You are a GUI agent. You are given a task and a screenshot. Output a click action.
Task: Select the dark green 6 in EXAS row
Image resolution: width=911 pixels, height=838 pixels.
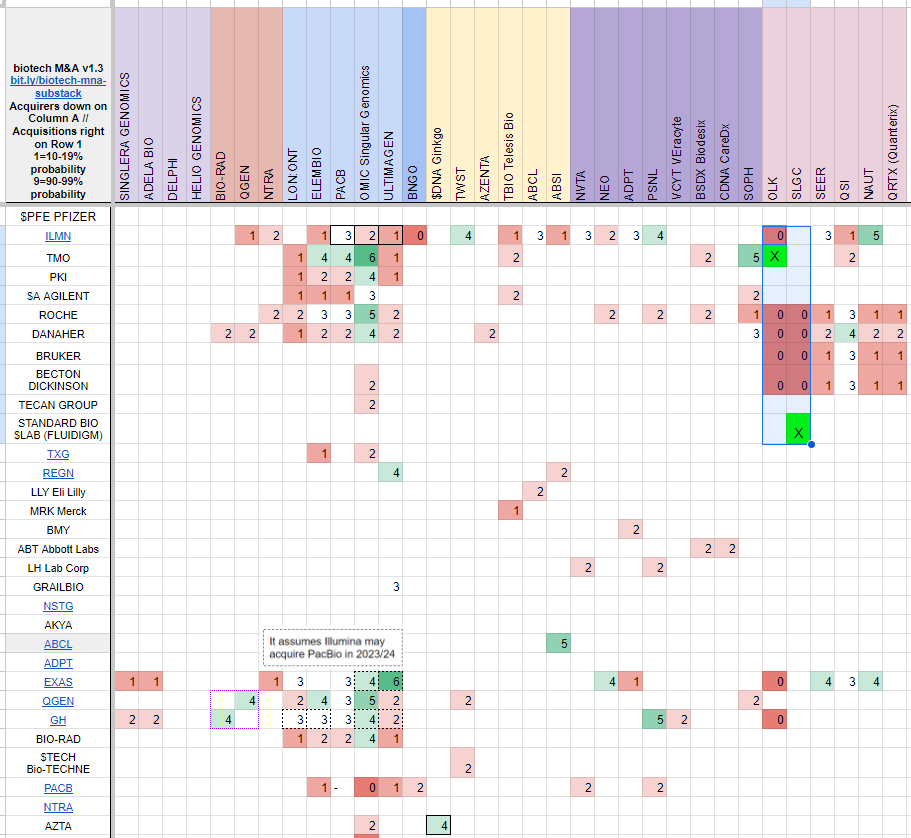390,682
